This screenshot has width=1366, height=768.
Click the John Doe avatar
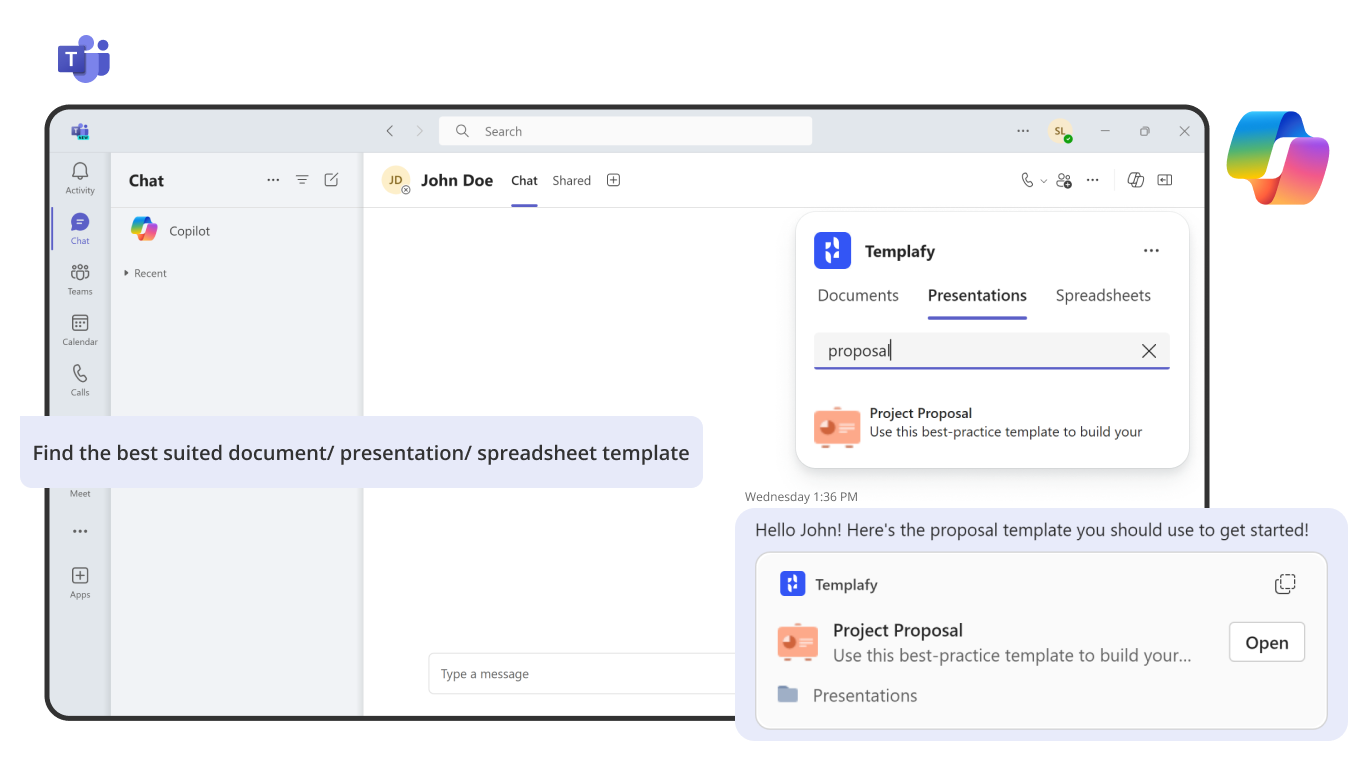(x=396, y=180)
